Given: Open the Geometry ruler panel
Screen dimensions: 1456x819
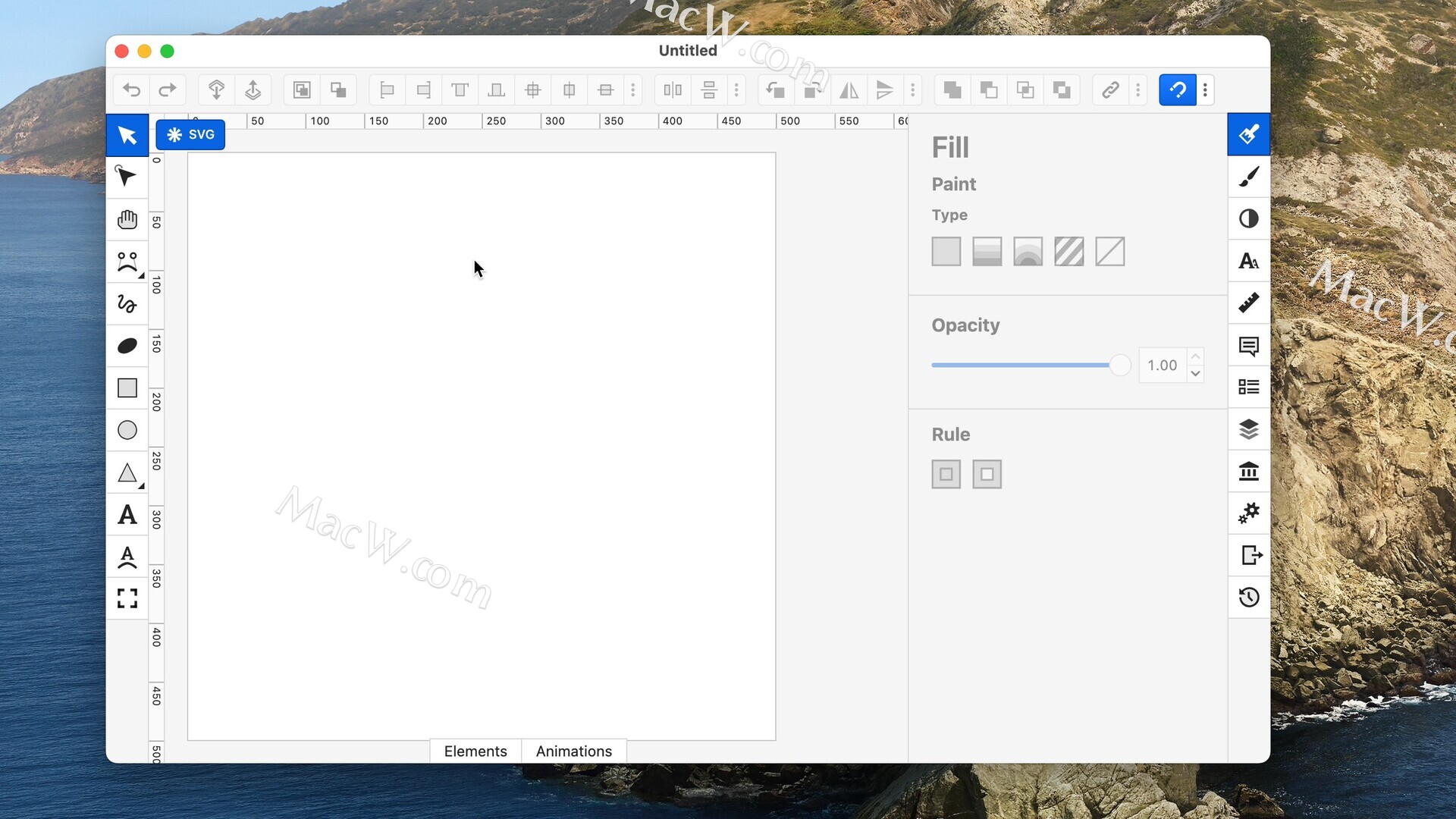Looking at the screenshot, I should (x=1249, y=303).
